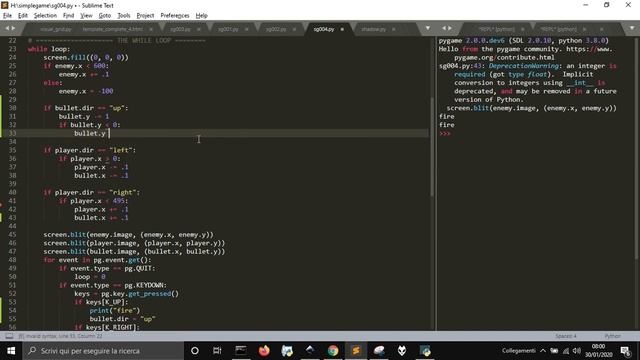Open Cortana circle icon in taskbar
The image size is (640, 360).
(x=195, y=351)
